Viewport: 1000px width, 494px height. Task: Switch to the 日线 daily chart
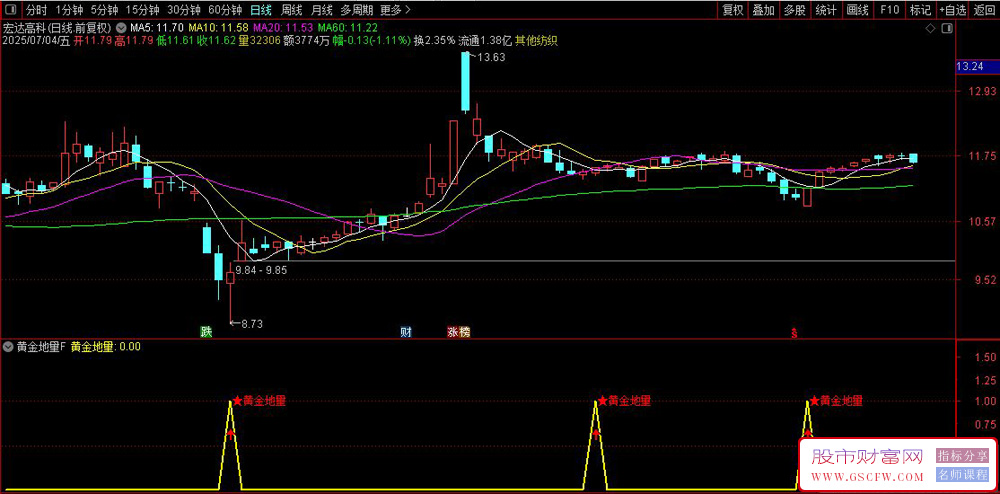pos(260,10)
